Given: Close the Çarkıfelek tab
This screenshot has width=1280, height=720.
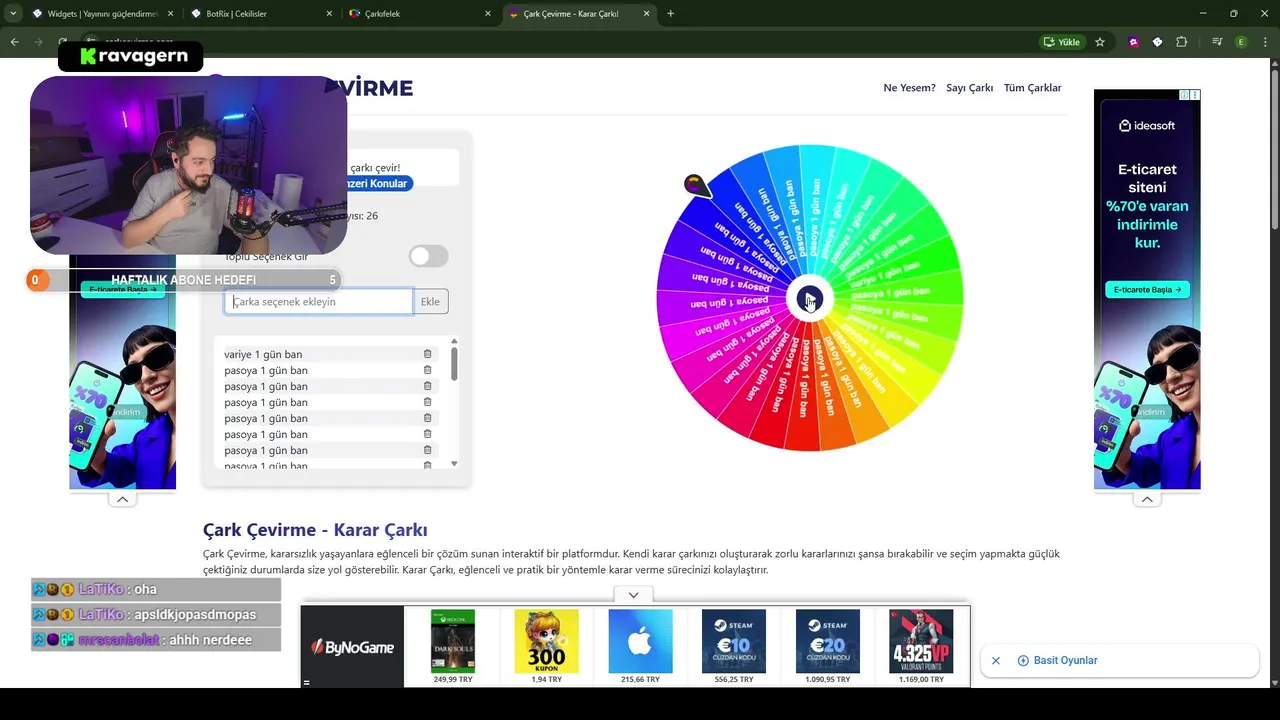Looking at the screenshot, I should [x=488, y=14].
